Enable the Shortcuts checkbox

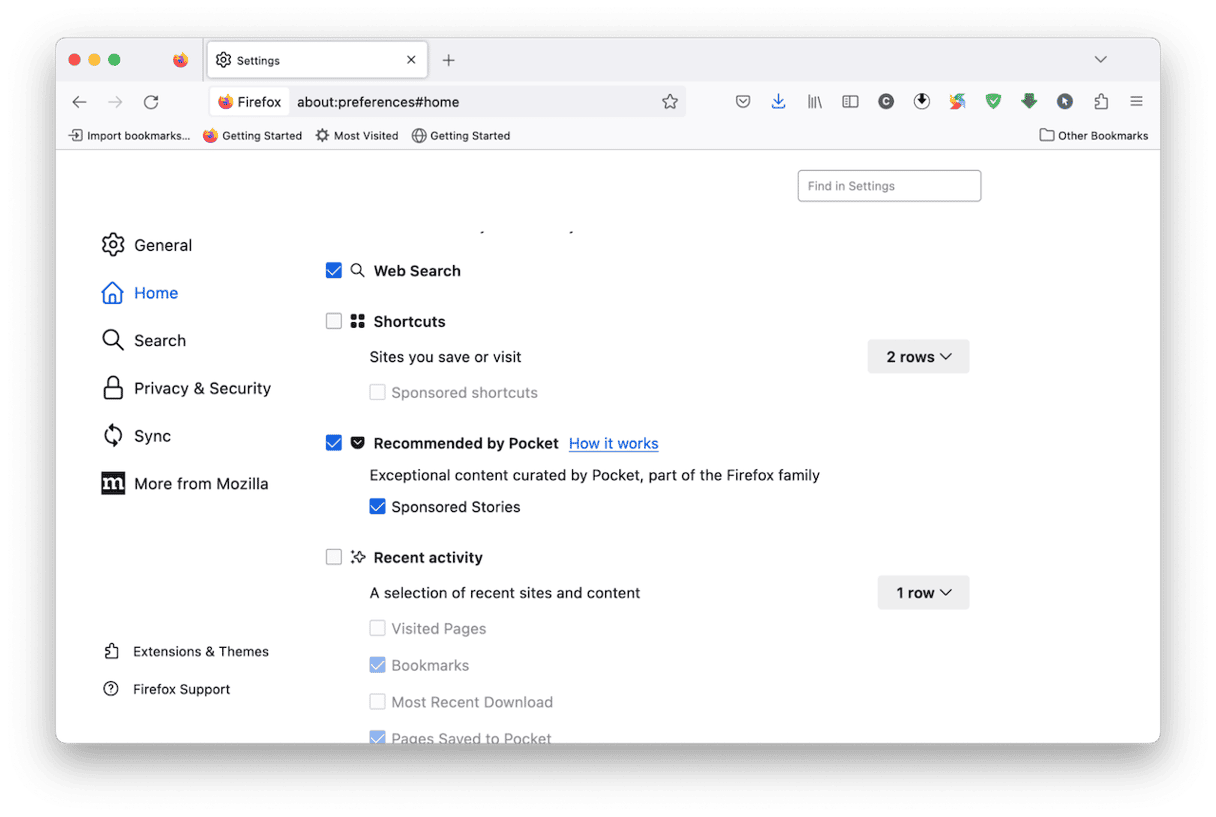[334, 321]
